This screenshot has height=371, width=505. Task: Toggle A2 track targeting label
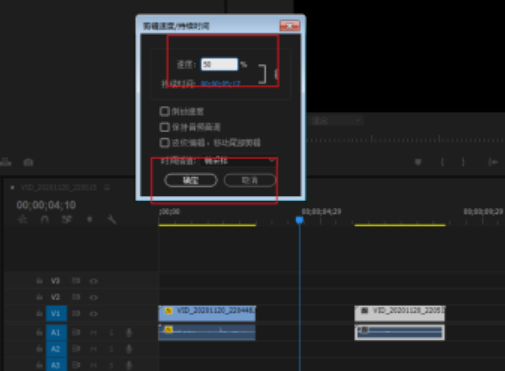click(x=56, y=349)
